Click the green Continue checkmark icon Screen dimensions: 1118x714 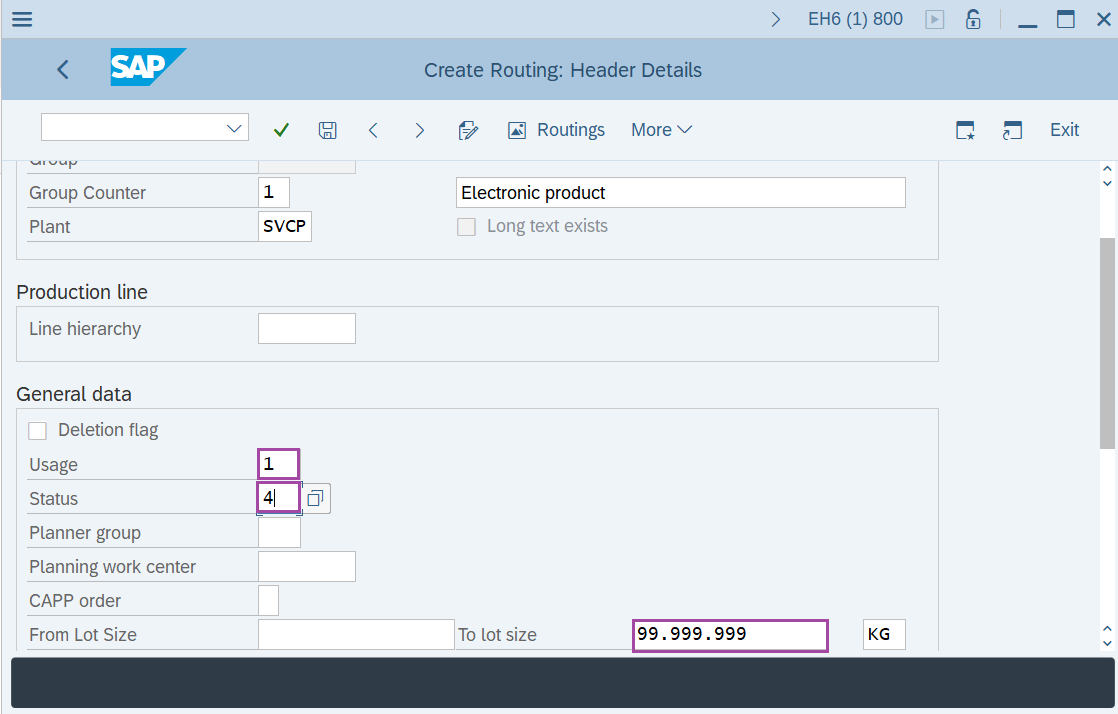[x=281, y=129]
